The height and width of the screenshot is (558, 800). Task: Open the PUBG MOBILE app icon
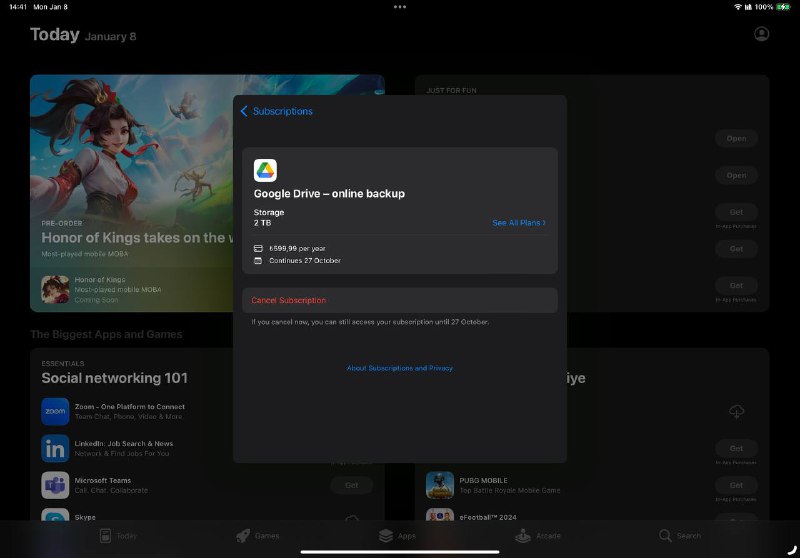tap(440, 485)
